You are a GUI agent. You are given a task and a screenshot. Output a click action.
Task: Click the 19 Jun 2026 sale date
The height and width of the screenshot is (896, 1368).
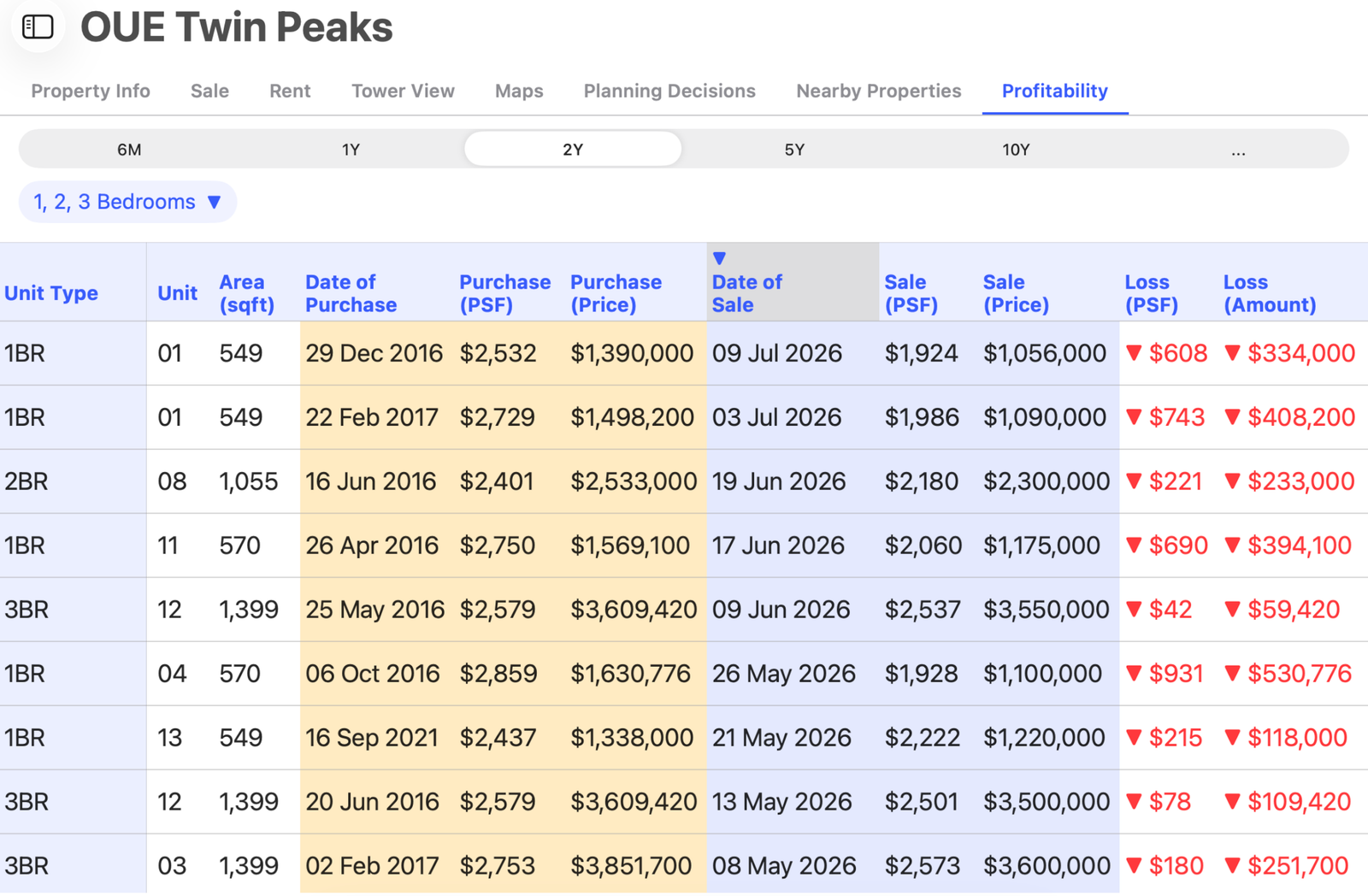779,481
